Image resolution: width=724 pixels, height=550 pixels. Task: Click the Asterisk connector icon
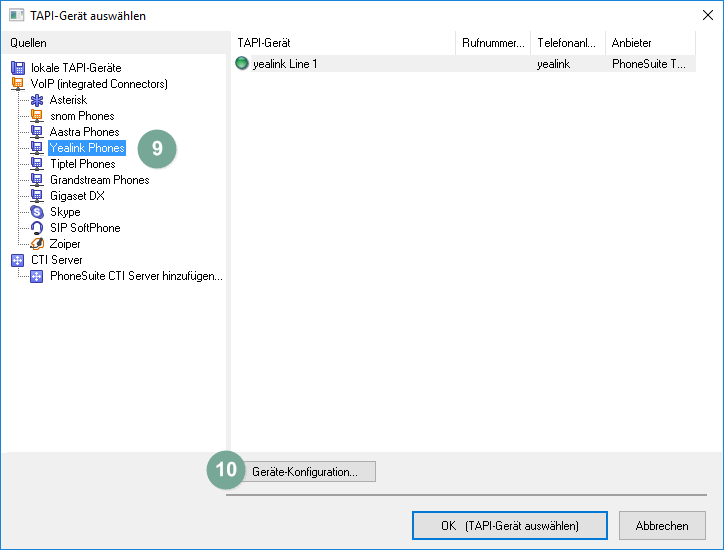[37, 100]
